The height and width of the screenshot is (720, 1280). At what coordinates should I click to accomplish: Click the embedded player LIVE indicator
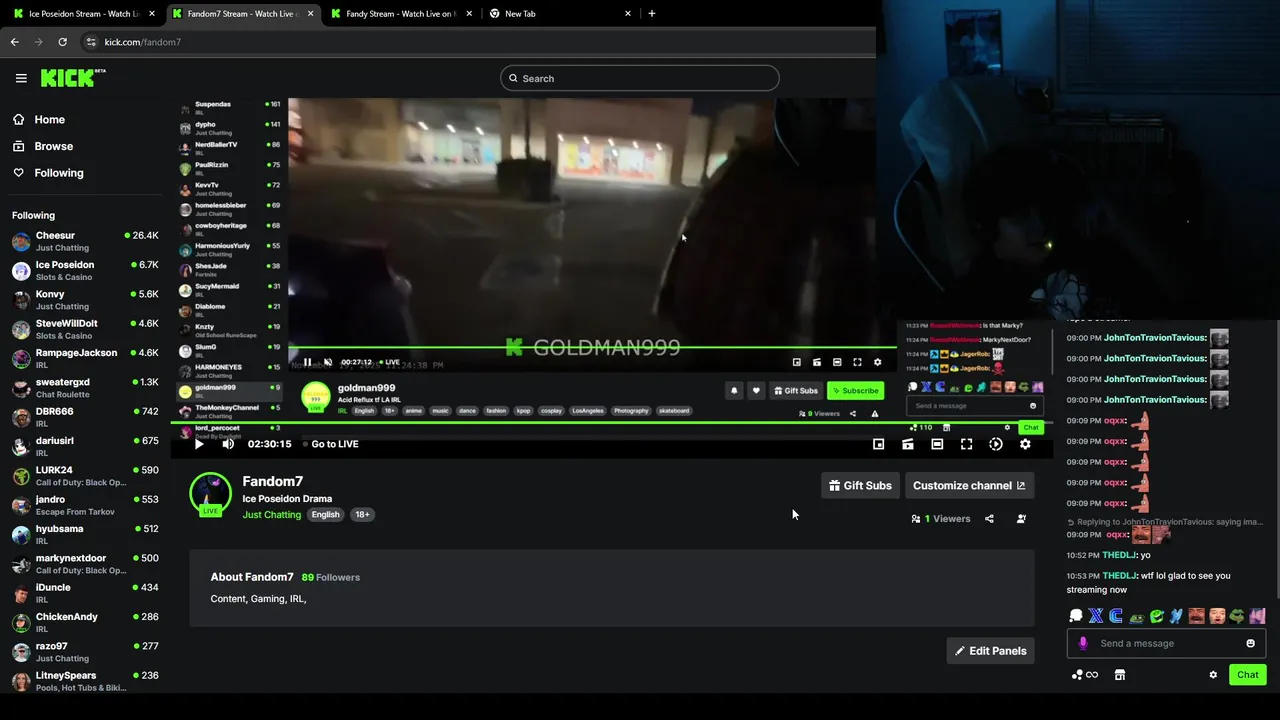pyautogui.click(x=391, y=362)
